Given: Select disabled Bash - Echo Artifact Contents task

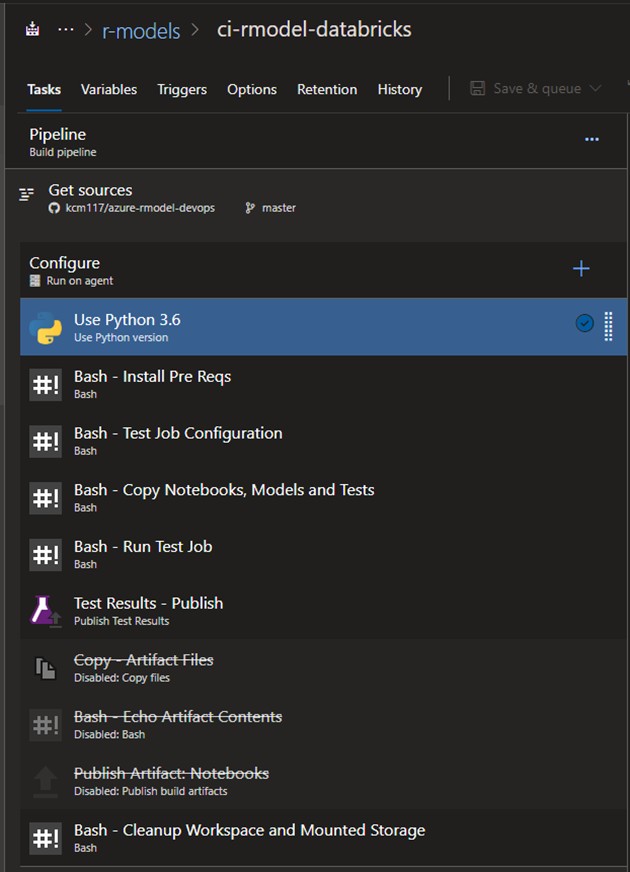Looking at the screenshot, I should point(324,725).
